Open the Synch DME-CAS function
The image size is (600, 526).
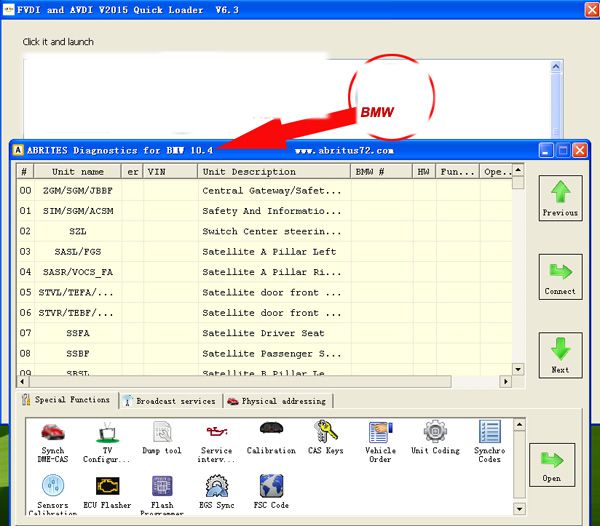click(53, 443)
